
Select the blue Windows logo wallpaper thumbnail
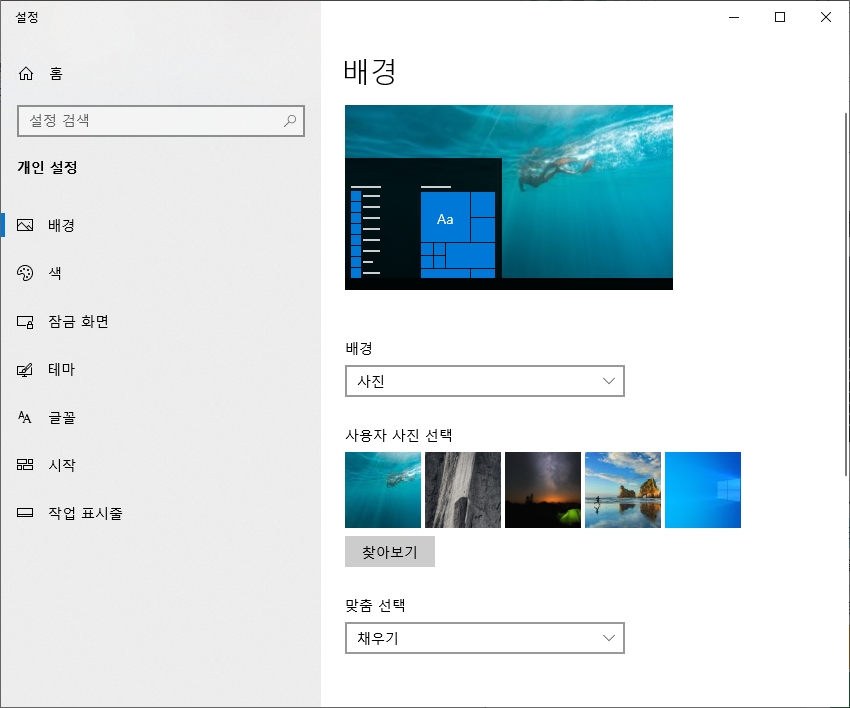coord(702,489)
